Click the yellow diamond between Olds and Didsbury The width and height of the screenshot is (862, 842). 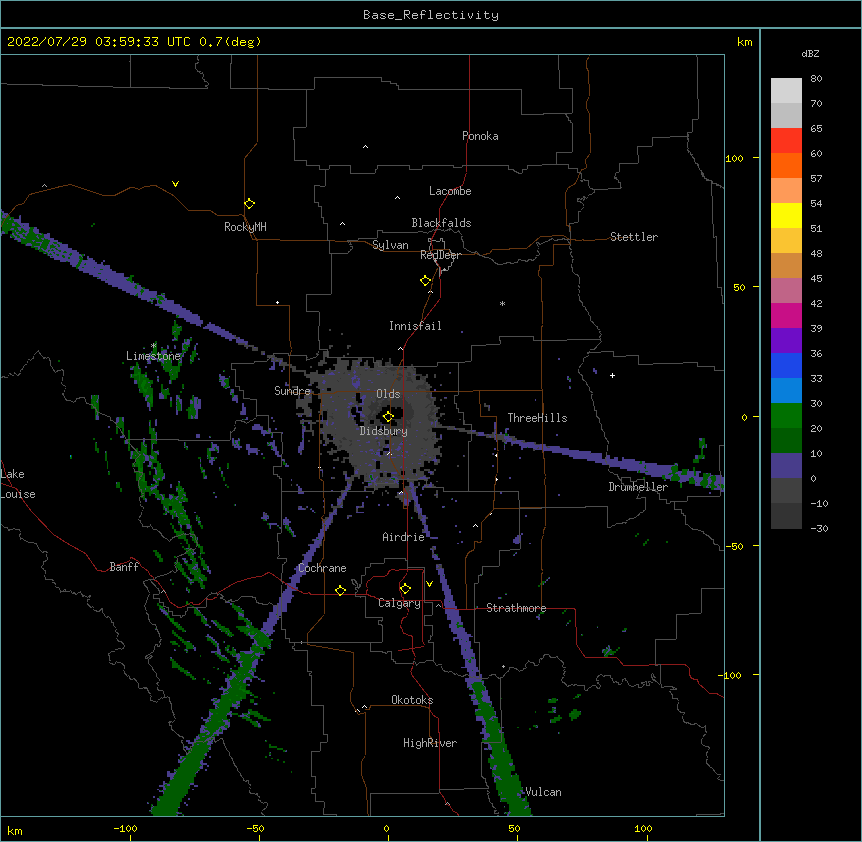(x=388, y=417)
